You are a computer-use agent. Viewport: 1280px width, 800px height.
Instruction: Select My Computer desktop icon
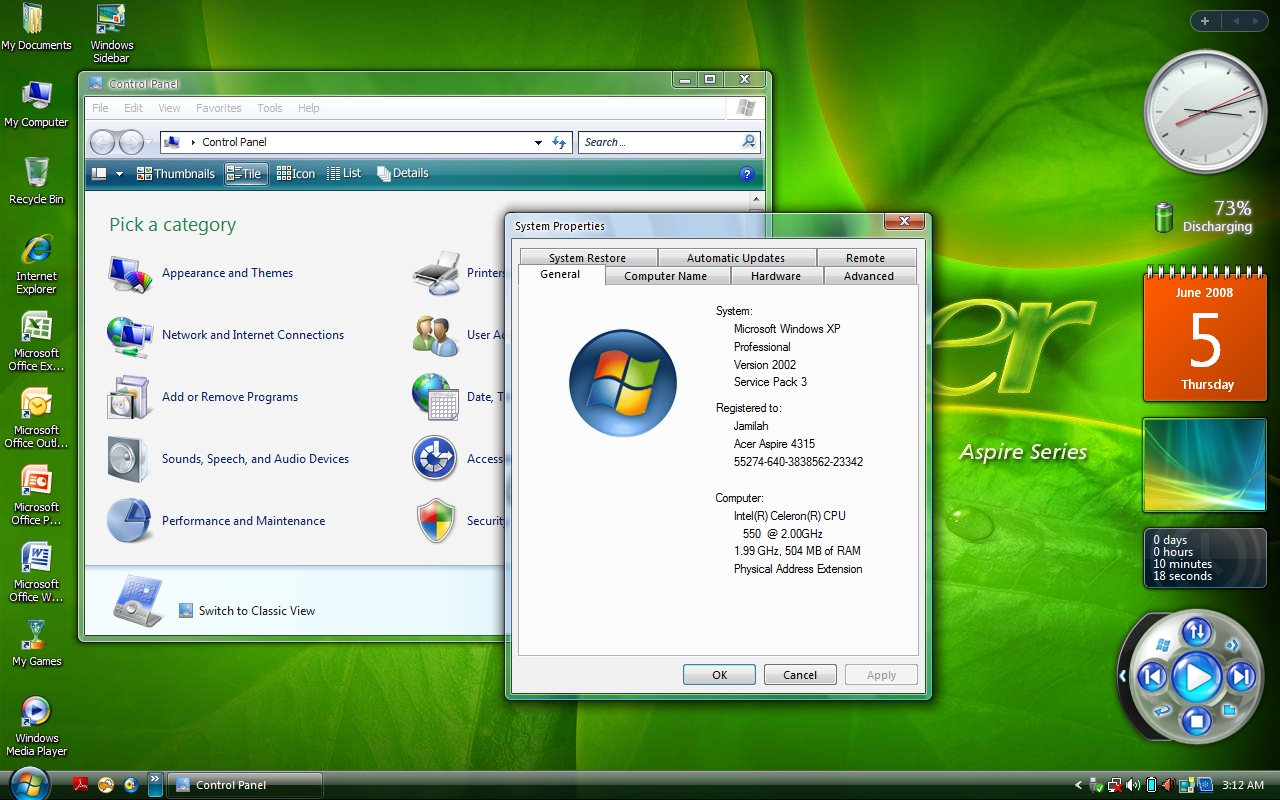[x=36, y=104]
